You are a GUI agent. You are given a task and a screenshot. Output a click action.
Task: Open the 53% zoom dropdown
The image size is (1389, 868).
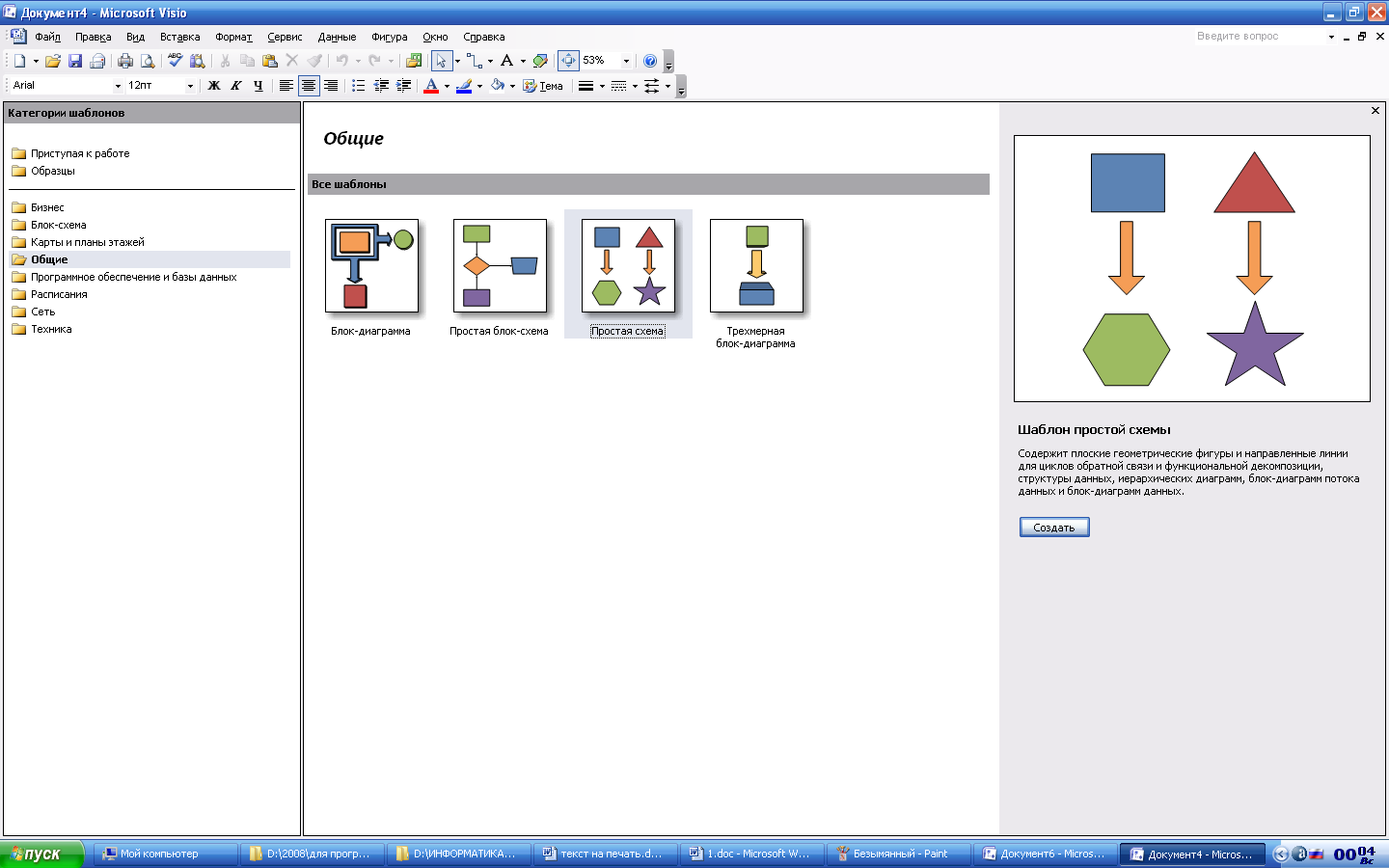pos(626,61)
